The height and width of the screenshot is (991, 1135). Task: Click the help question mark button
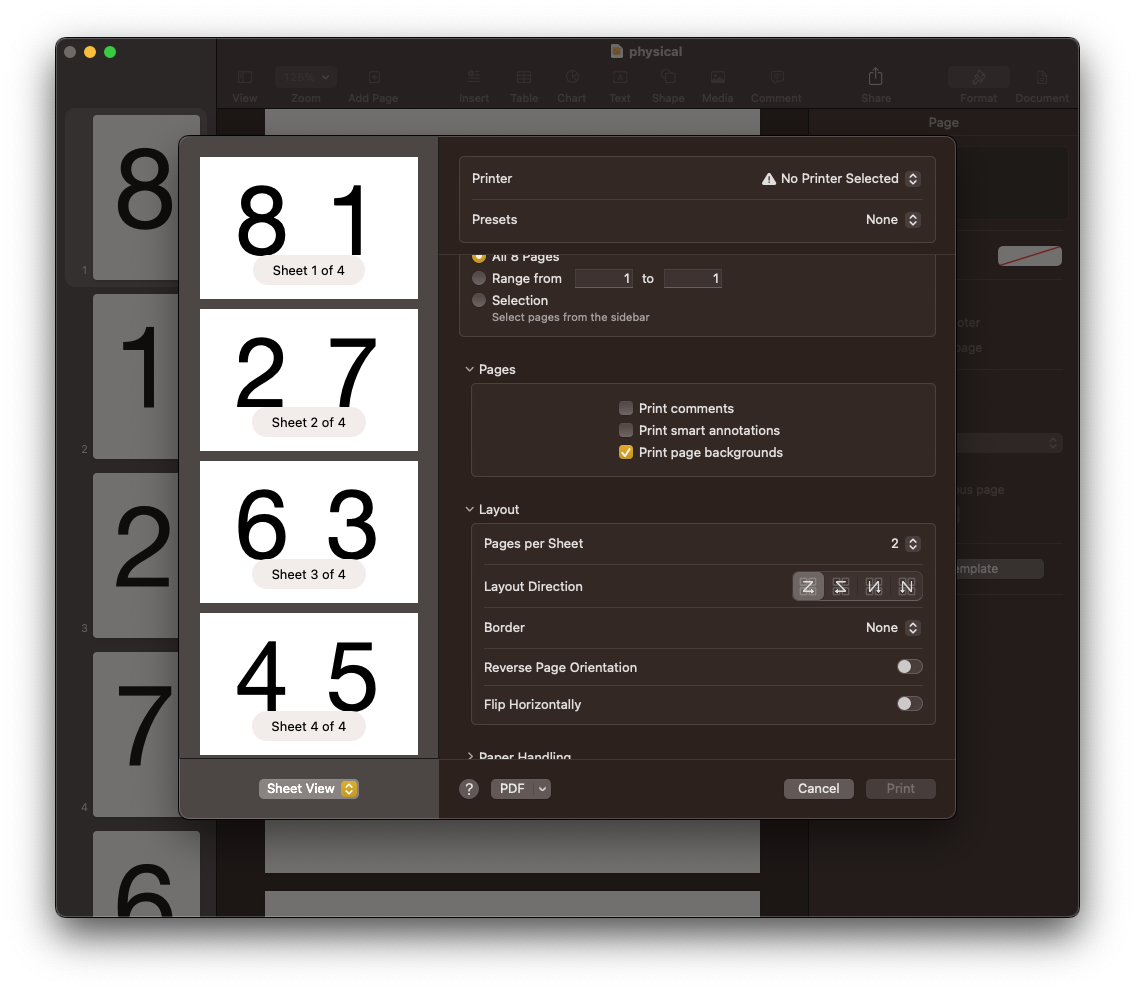pyautogui.click(x=469, y=789)
